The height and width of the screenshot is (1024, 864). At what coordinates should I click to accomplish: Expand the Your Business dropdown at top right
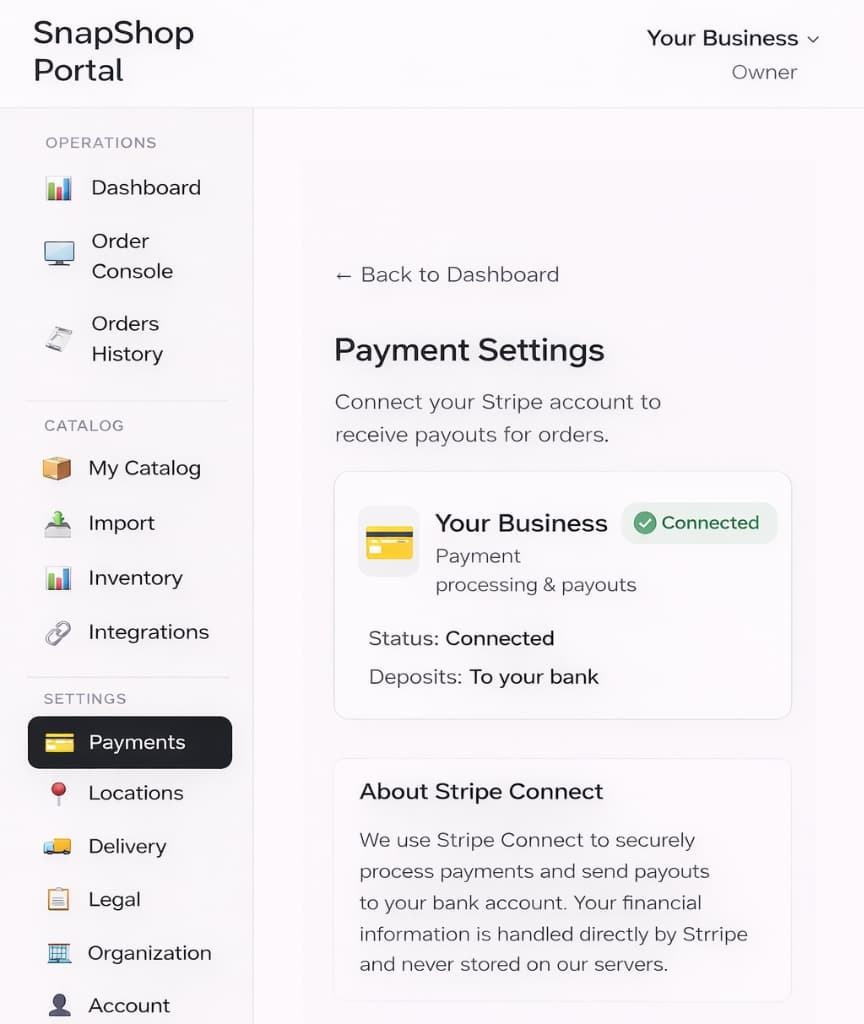pyautogui.click(x=733, y=38)
